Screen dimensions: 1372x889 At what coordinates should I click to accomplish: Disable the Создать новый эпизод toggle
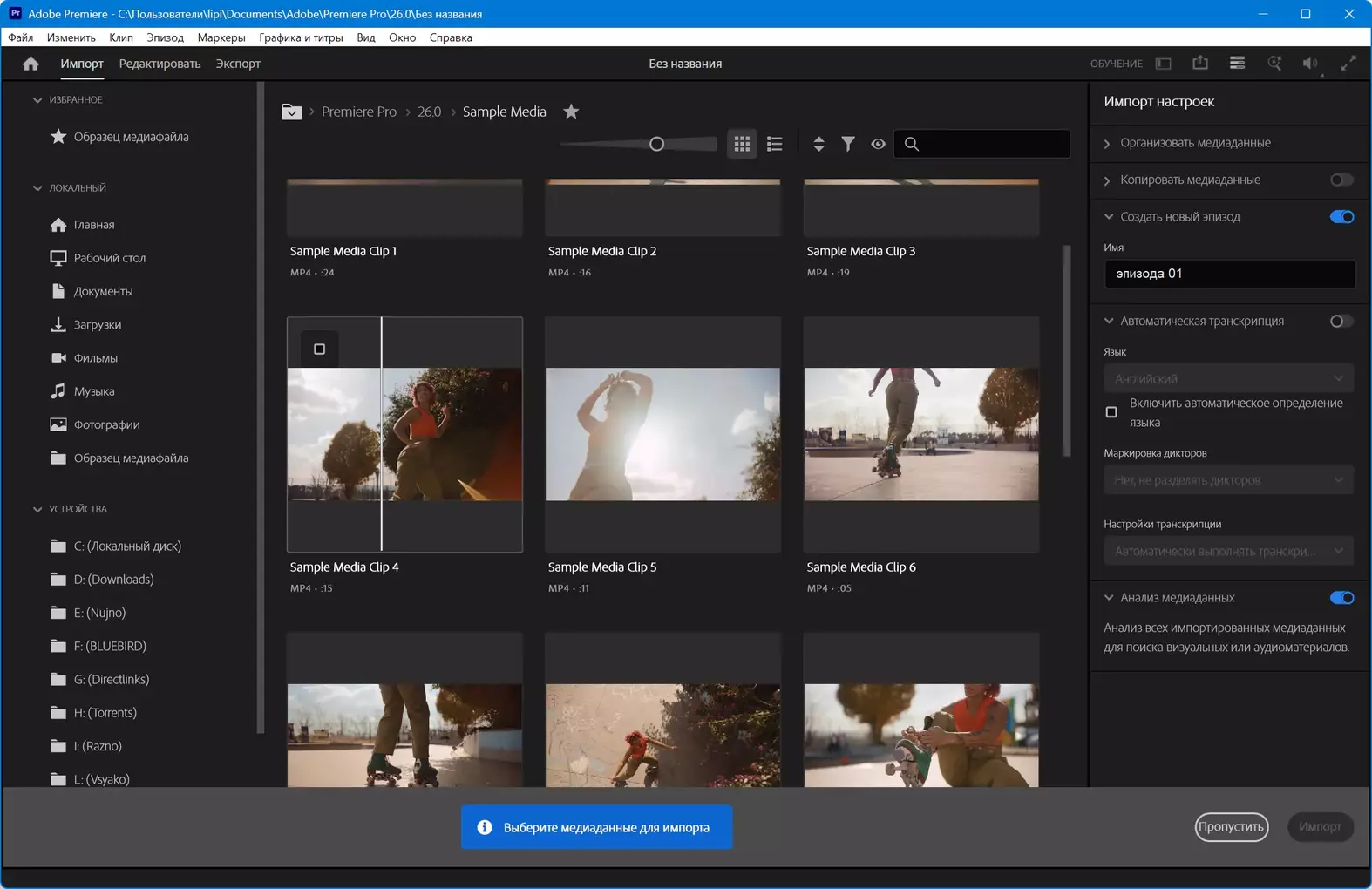(1341, 217)
